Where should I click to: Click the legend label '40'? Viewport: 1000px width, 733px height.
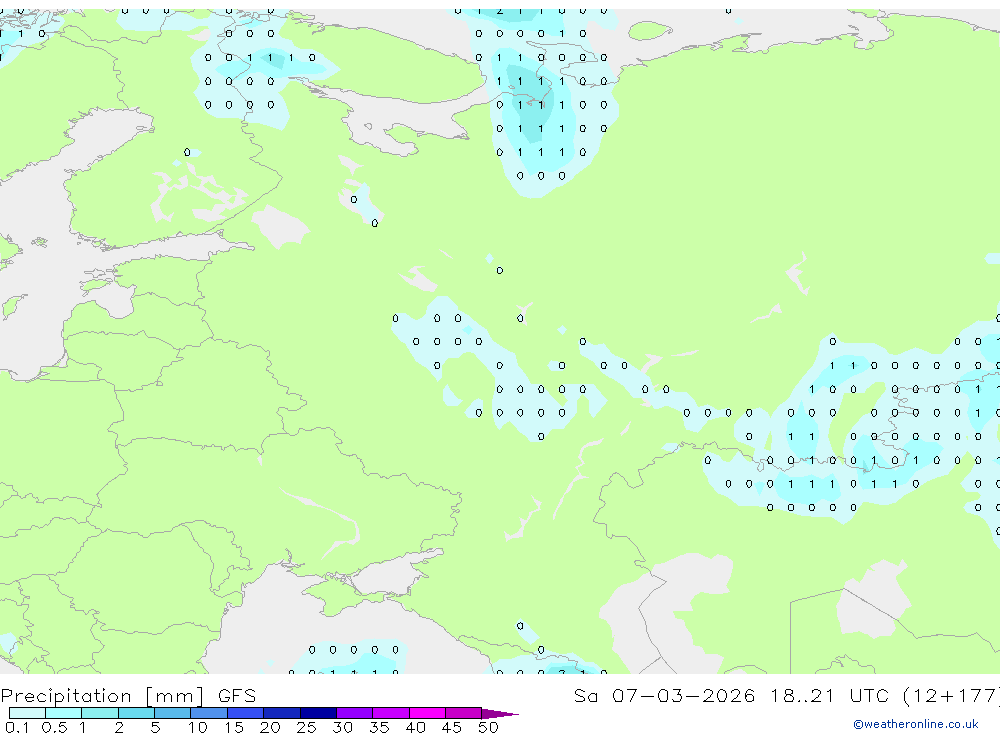(415, 727)
